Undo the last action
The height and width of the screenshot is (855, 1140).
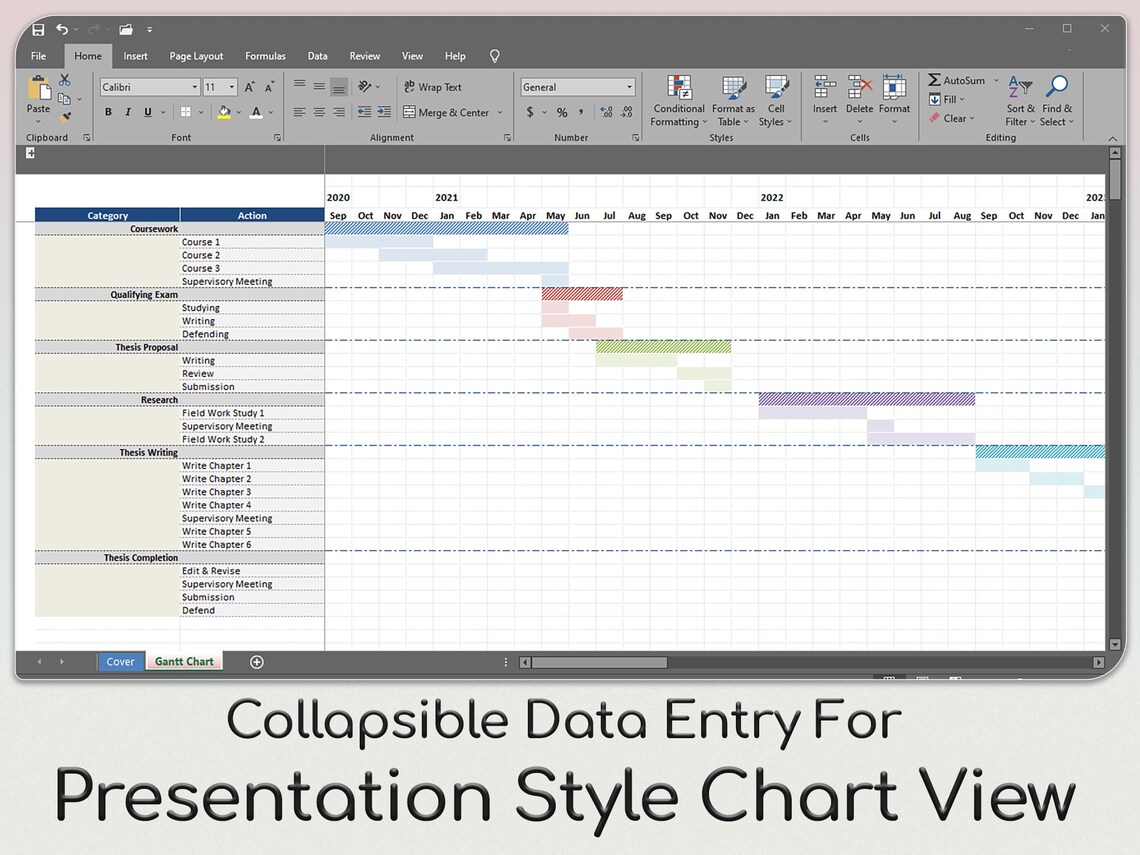point(62,29)
